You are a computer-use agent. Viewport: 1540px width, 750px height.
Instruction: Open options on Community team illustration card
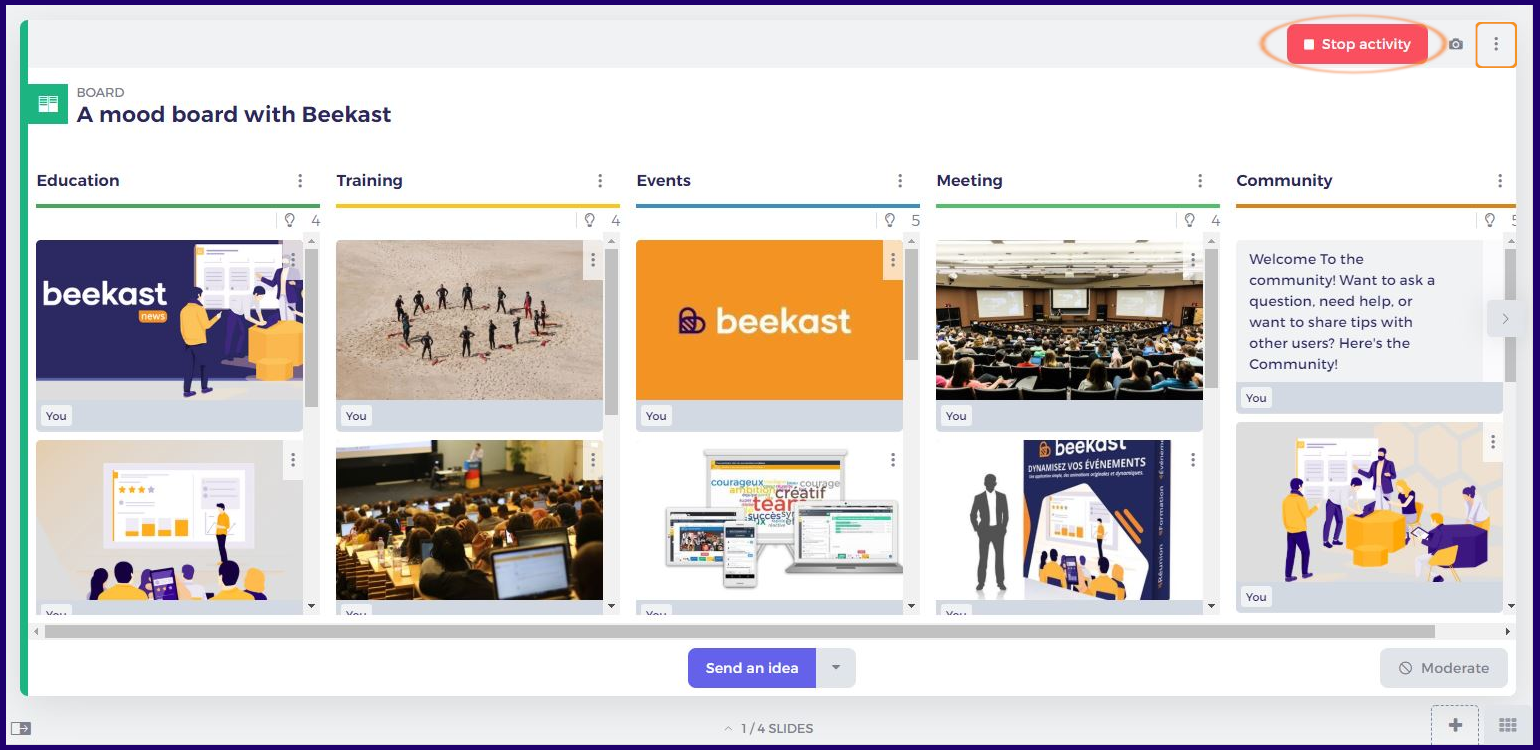point(1493,442)
